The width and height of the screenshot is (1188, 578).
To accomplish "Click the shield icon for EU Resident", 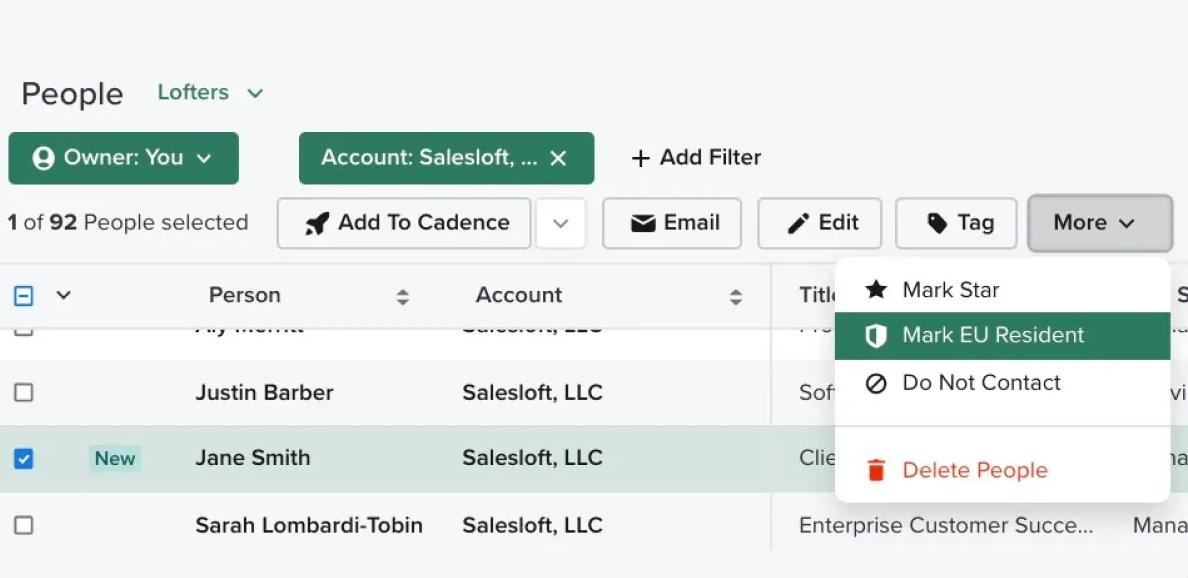I will point(876,336).
